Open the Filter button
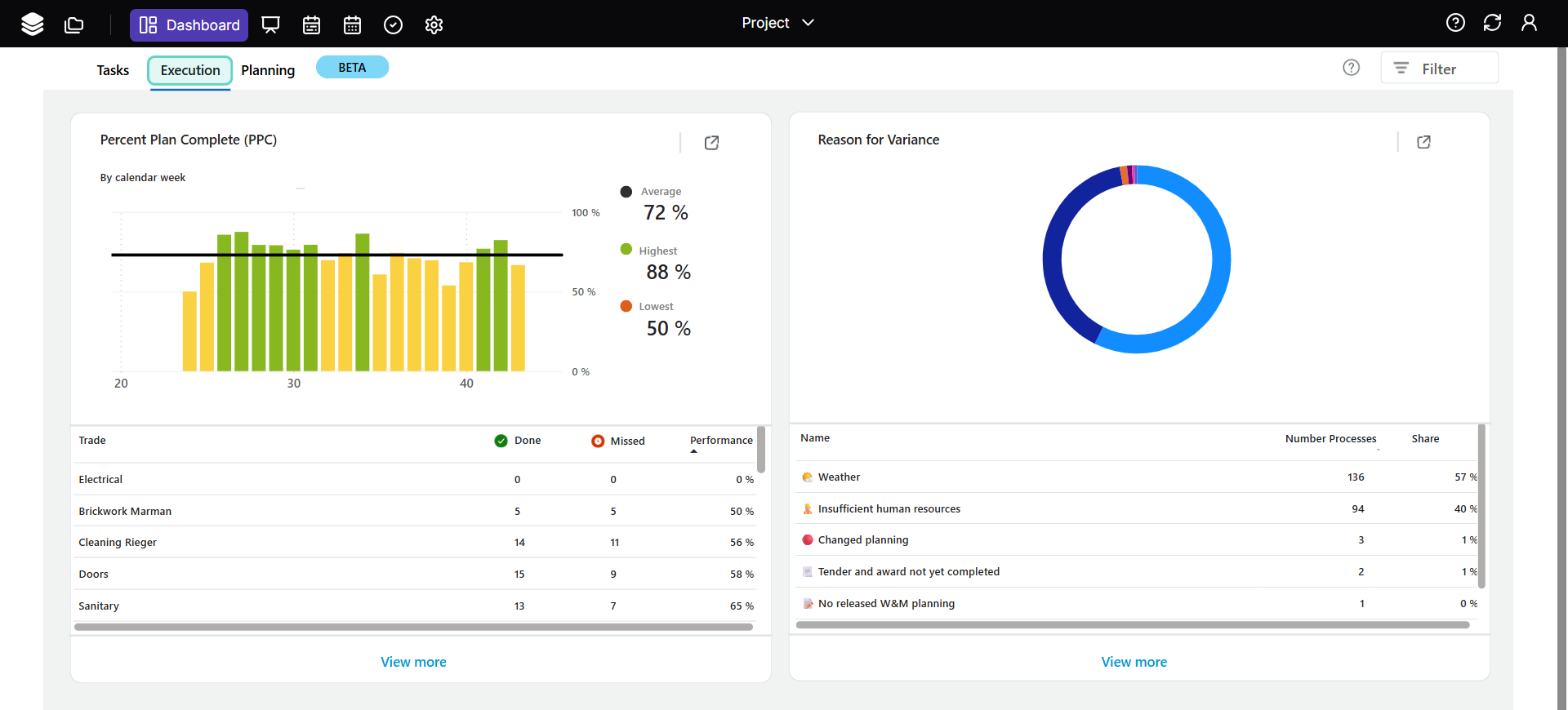The image size is (1568, 710). [x=1439, y=69]
